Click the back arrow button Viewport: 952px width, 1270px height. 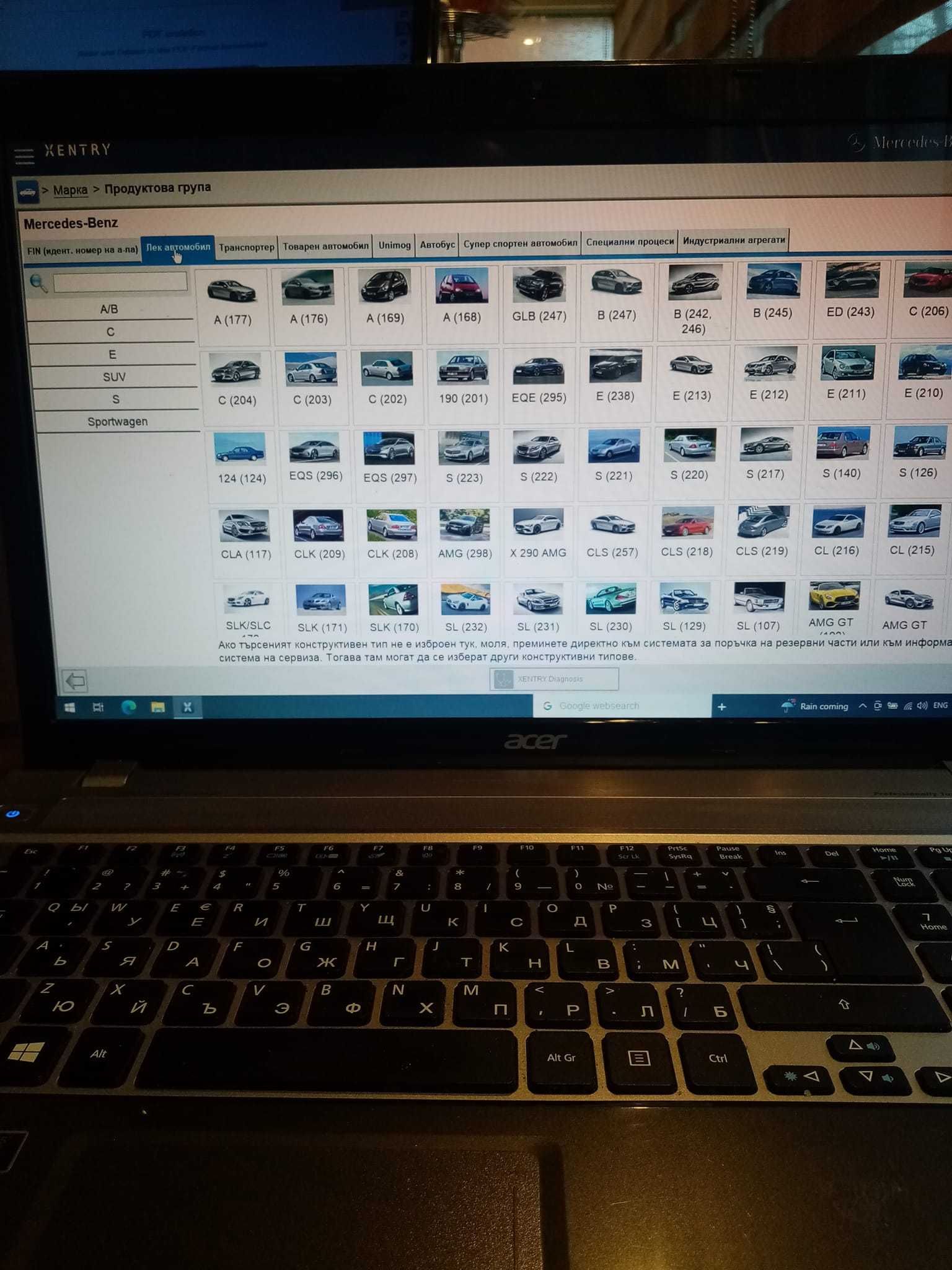click(x=75, y=681)
